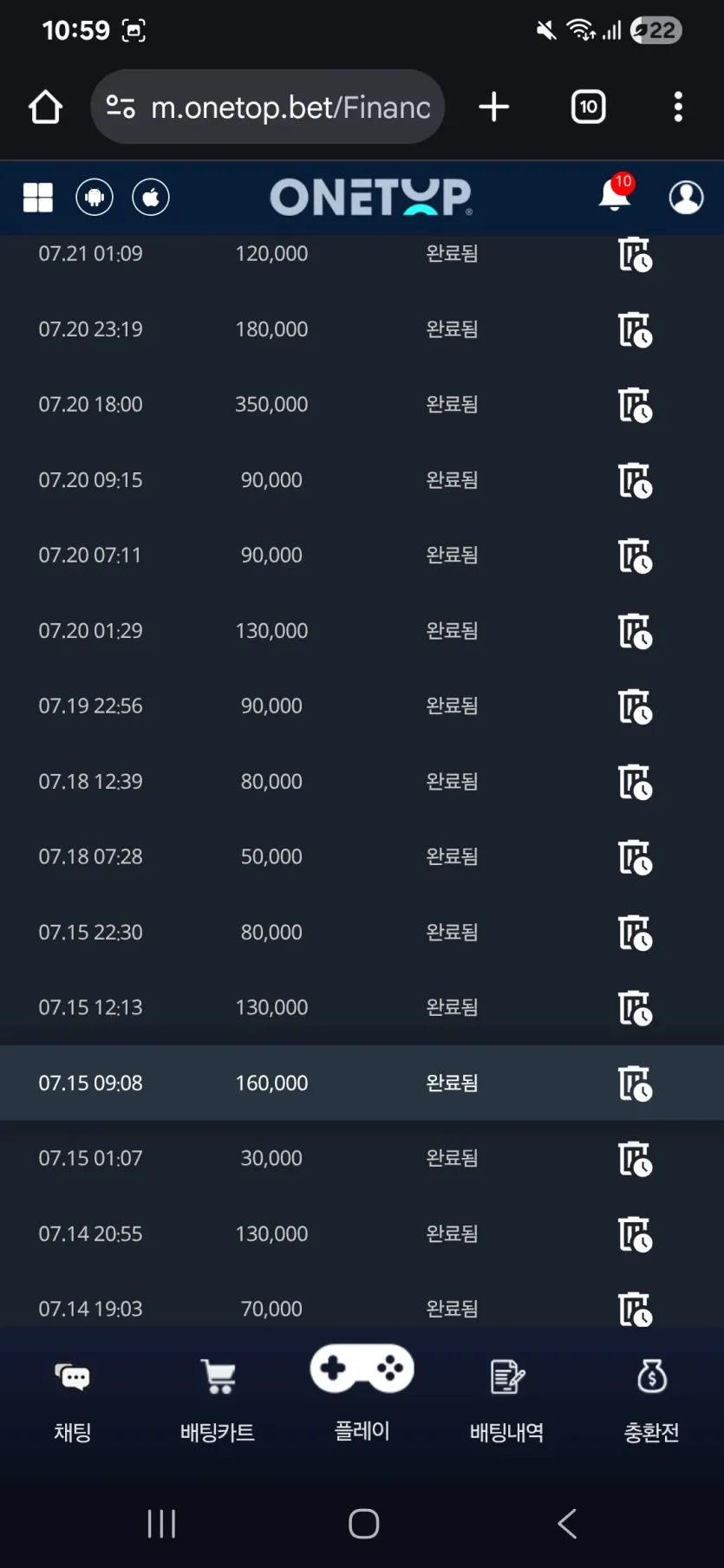Open the 채팅 chat tab
This screenshot has height=1568, width=724.
(73, 1402)
